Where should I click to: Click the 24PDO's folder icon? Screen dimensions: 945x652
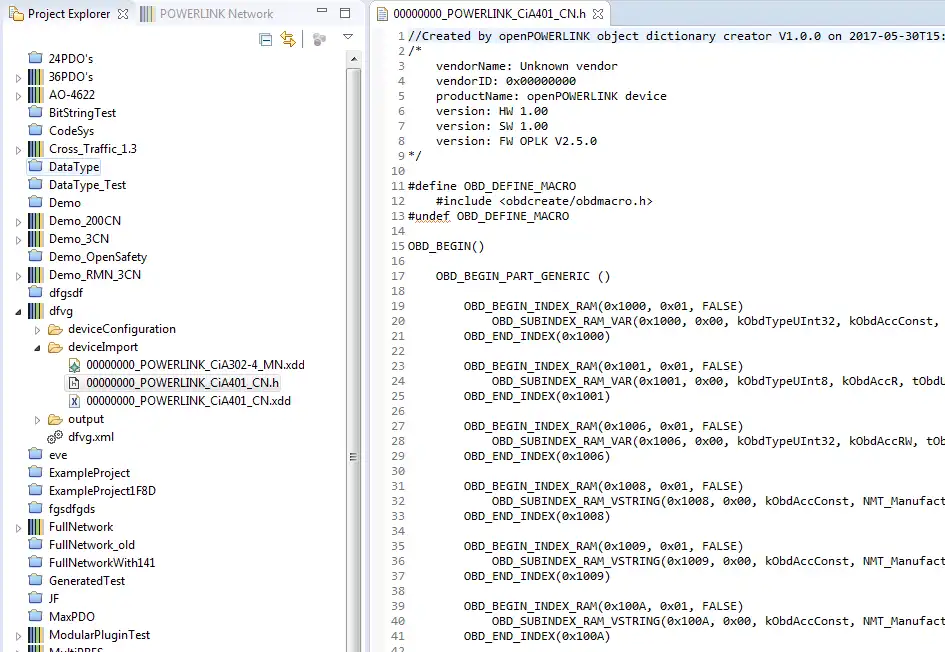(x=36, y=58)
